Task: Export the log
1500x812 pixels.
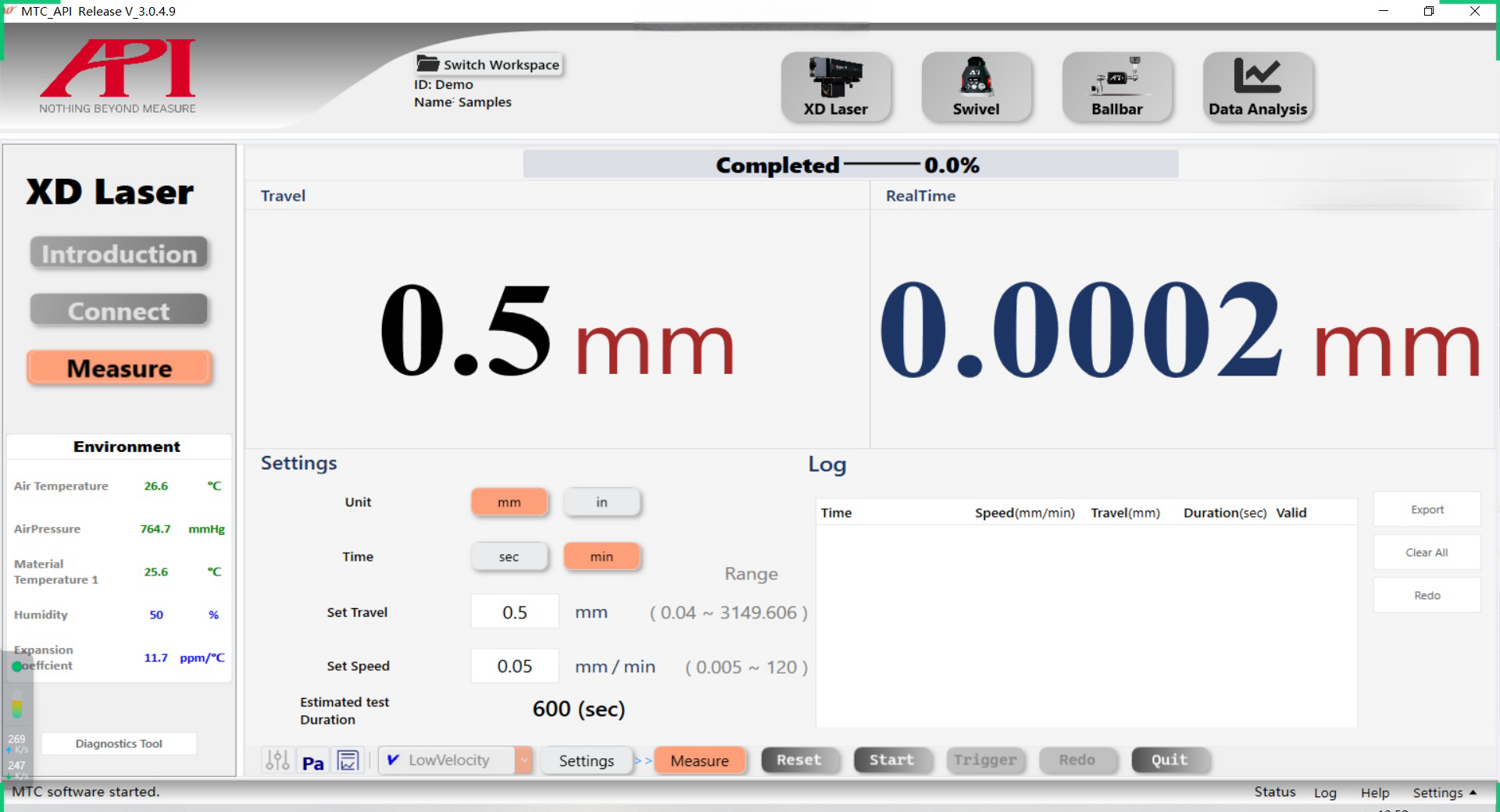Action: pos(1427,509)
